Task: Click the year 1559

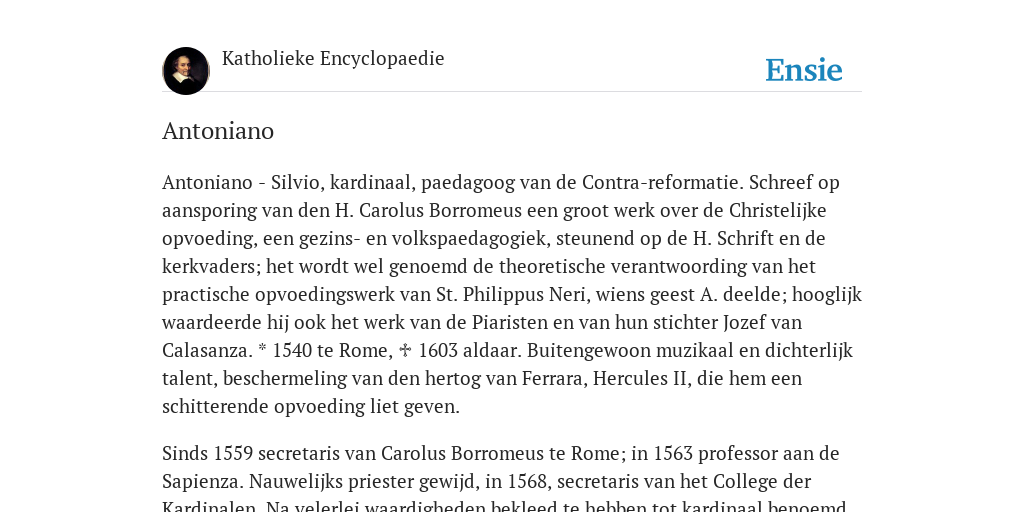Action: click(233, 454)
